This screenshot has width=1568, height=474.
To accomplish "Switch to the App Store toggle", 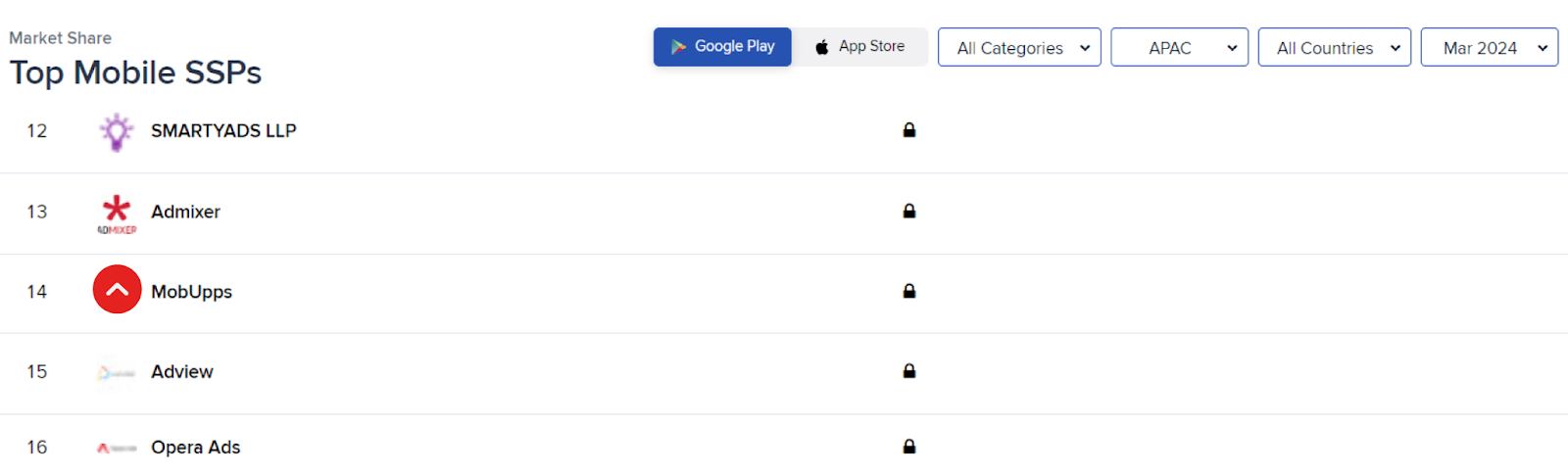I will coord(859,47).
